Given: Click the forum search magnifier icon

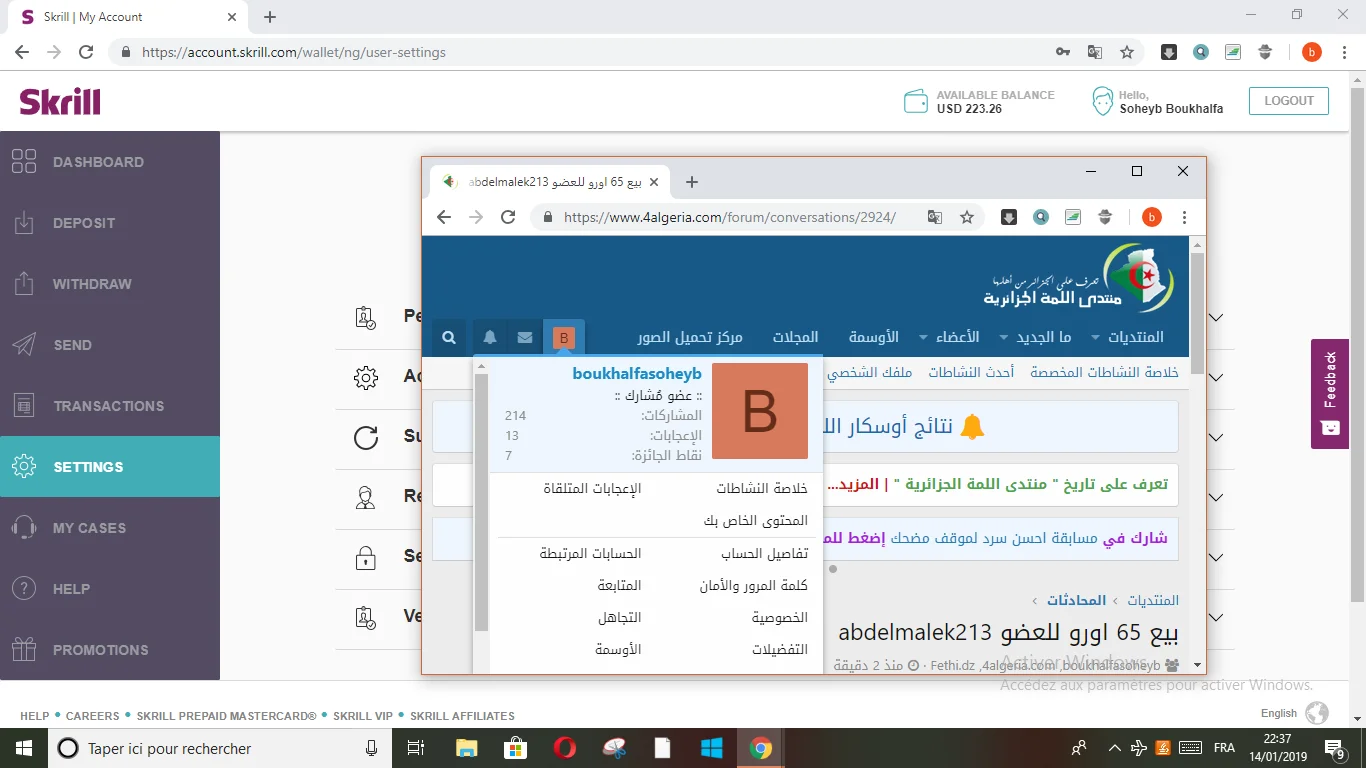Looking at the screenshot, I should pyautogui.click(x=449, y=338).
